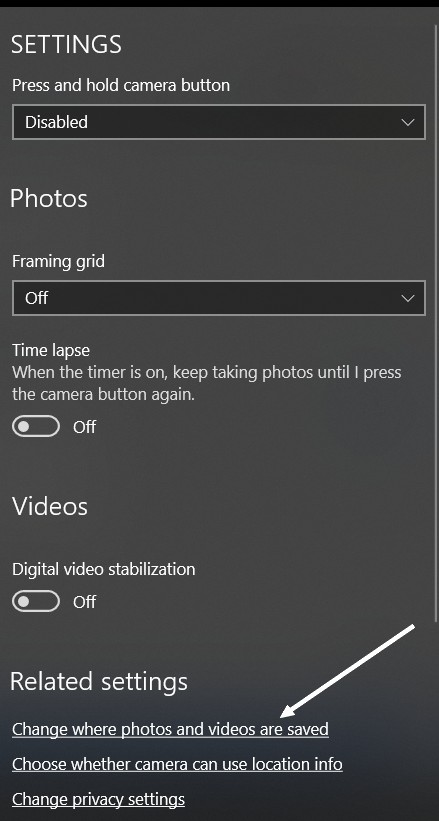Click the Time lapse description text
Image resolution: width=439 pixels, height=821 pixels.
206,383
